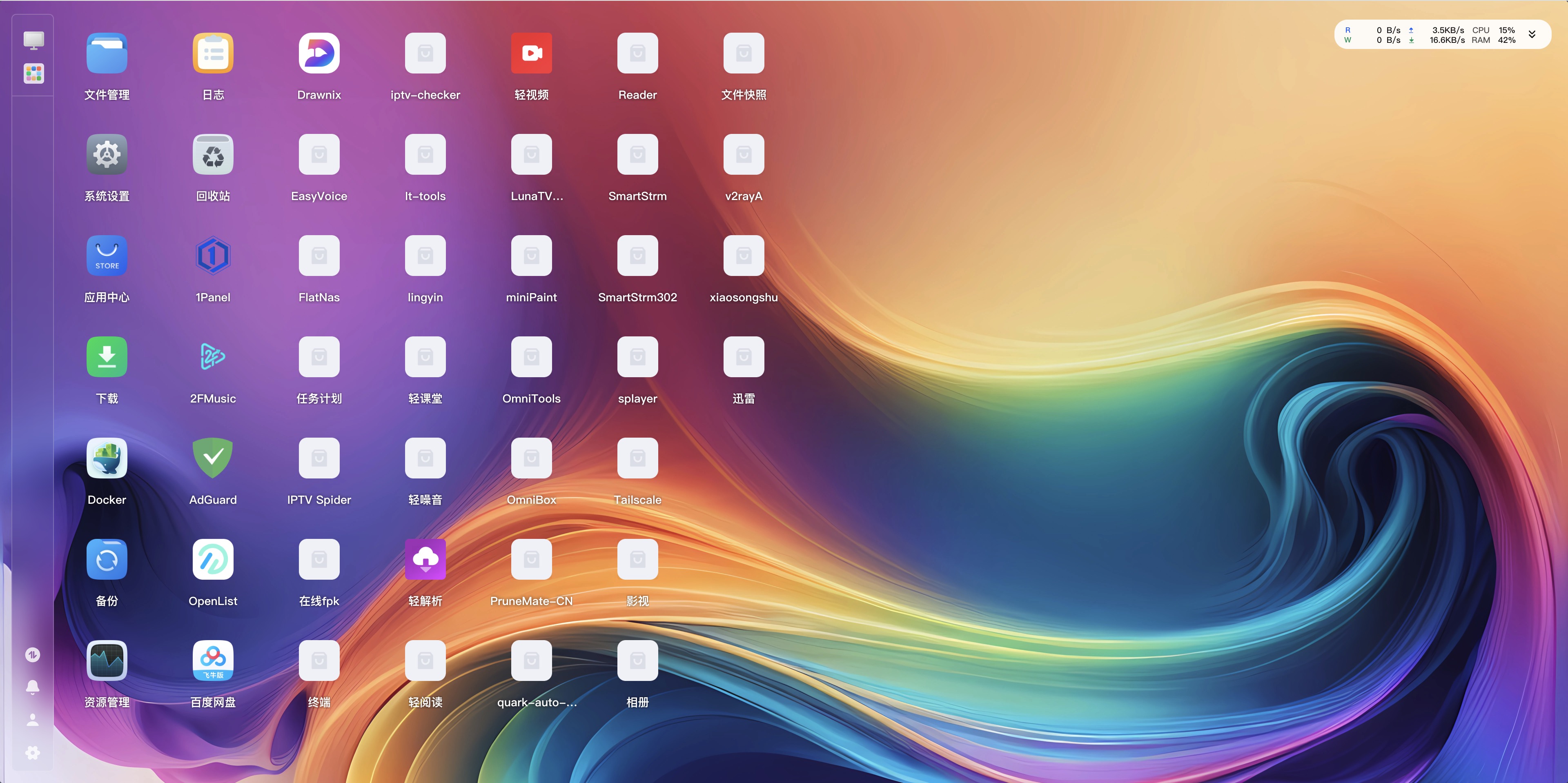Open the 回收站 recycle bin
Viewport: 1568px width, 783px height.
tap(213, 155)
